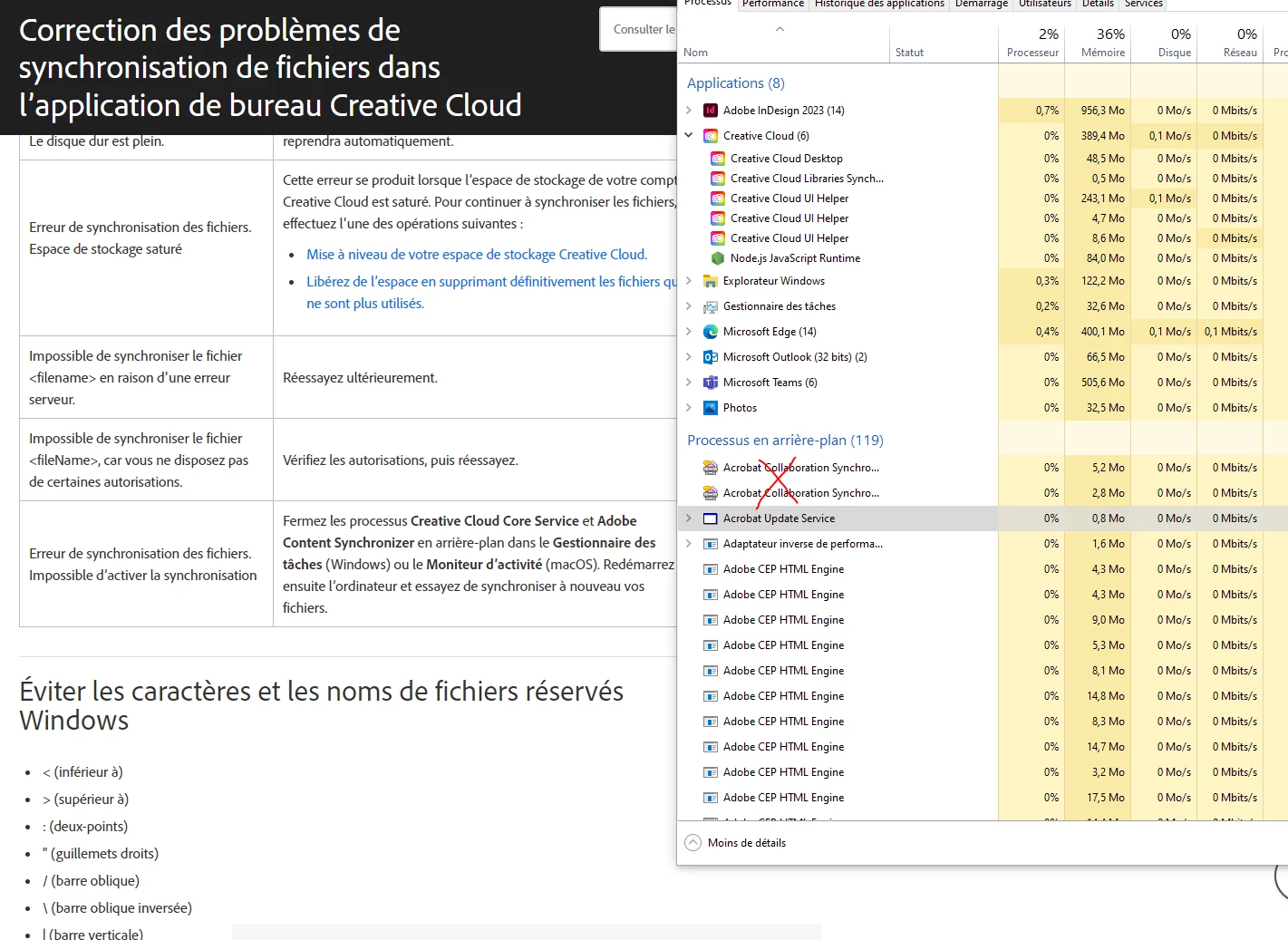Click the Consulter button on Adobe page
Viewport: 1288px width, 940px height.
(x=638, y=29)
